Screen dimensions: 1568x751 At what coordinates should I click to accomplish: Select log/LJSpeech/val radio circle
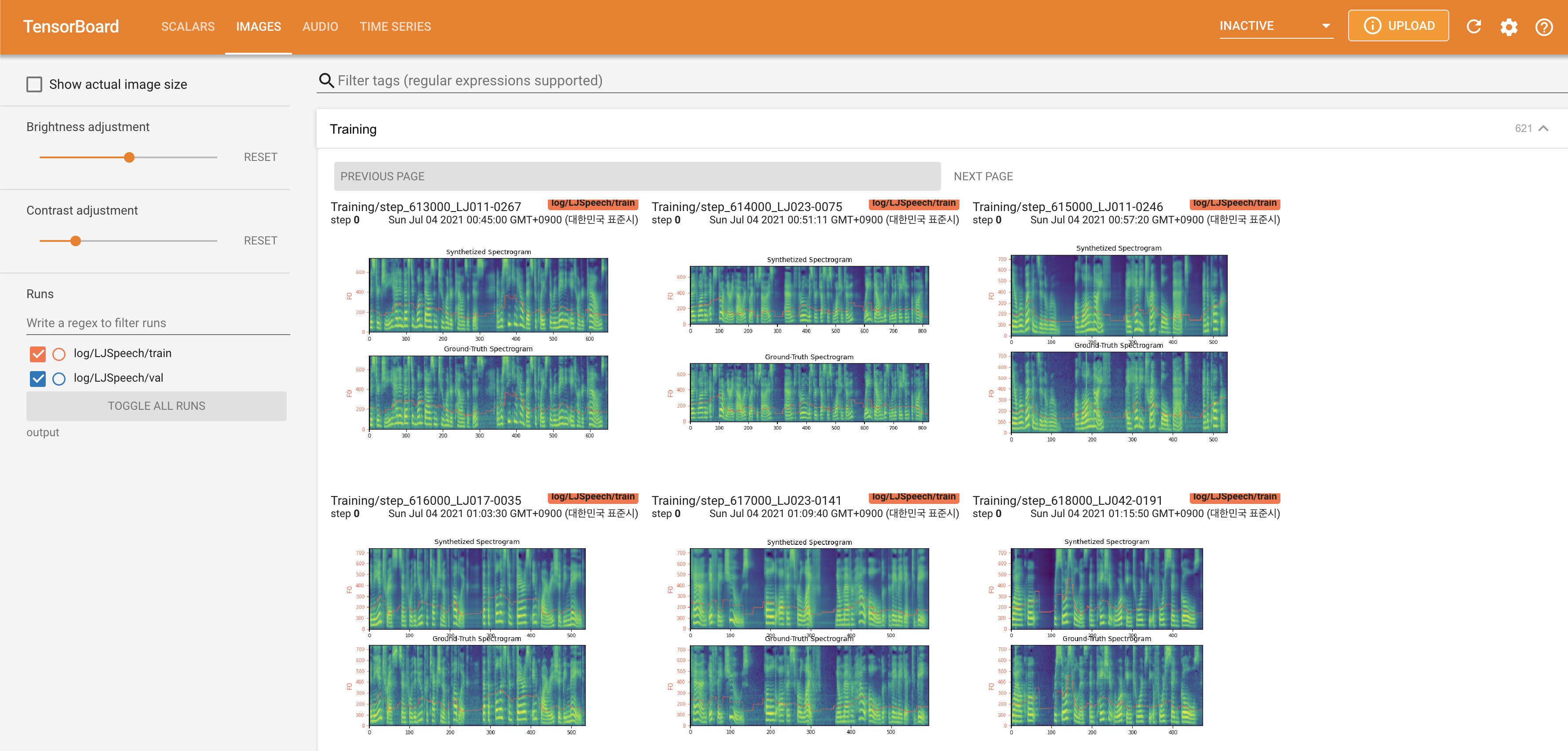59,379
